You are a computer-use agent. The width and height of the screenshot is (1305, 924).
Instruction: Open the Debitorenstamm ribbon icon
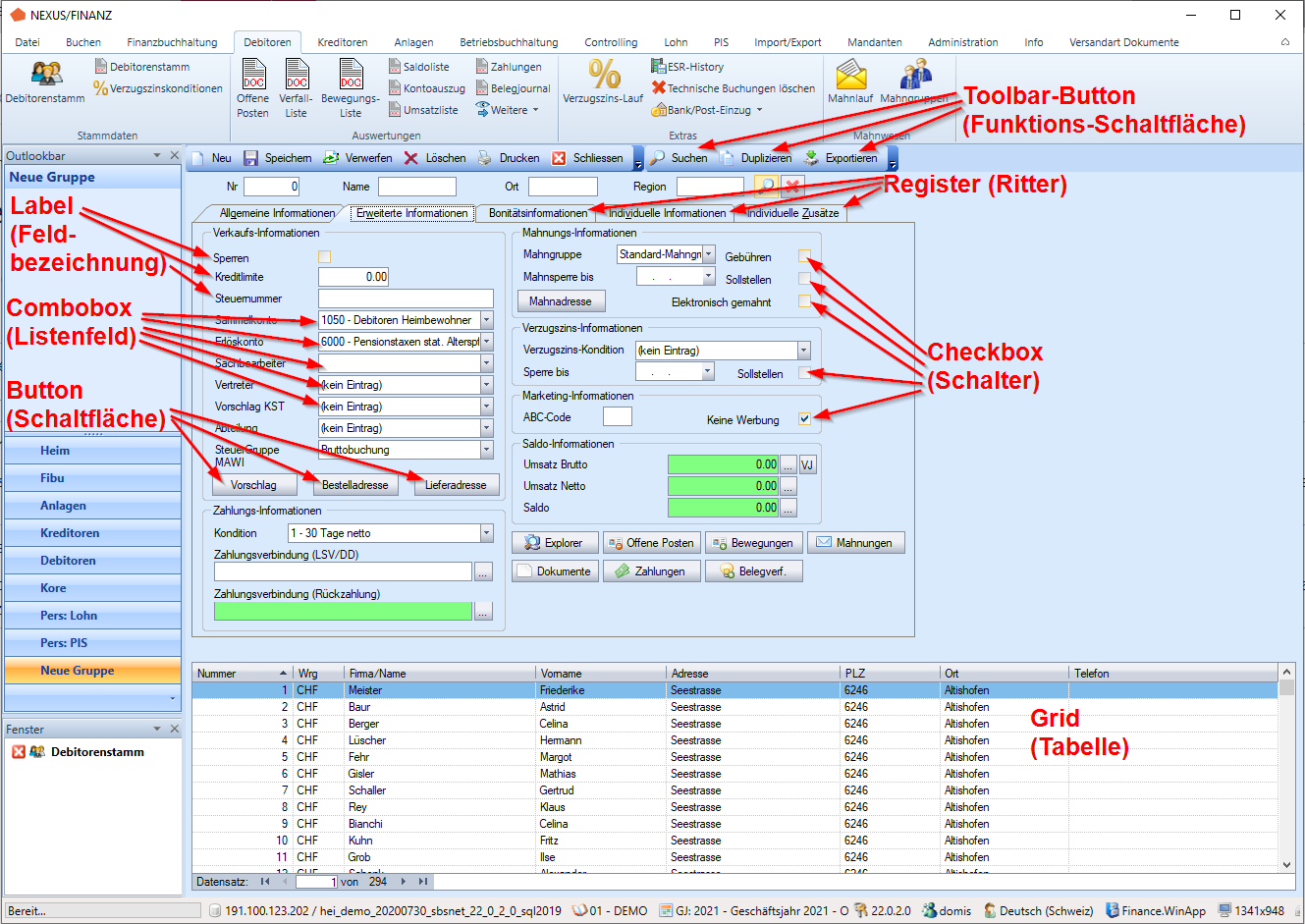(x=46, y=75)
